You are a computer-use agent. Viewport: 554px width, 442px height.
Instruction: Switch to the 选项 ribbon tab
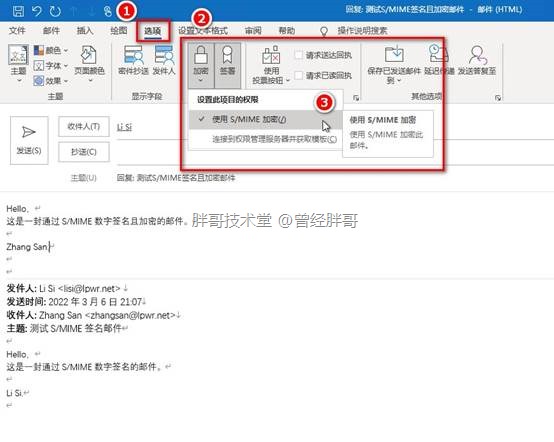(153, 31)
